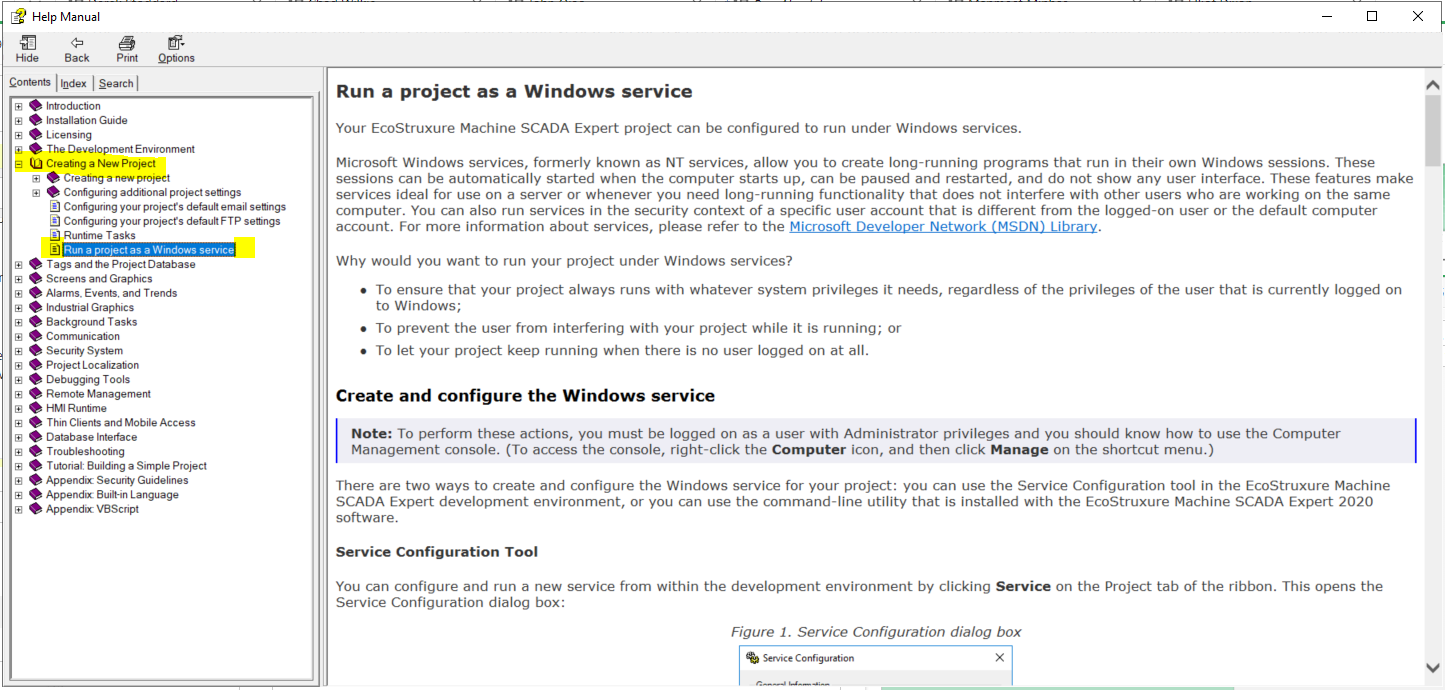Screen dimensions: 1445x690
Task: Expand Configuring additional project settings node
Action: (x=37, y=192)
